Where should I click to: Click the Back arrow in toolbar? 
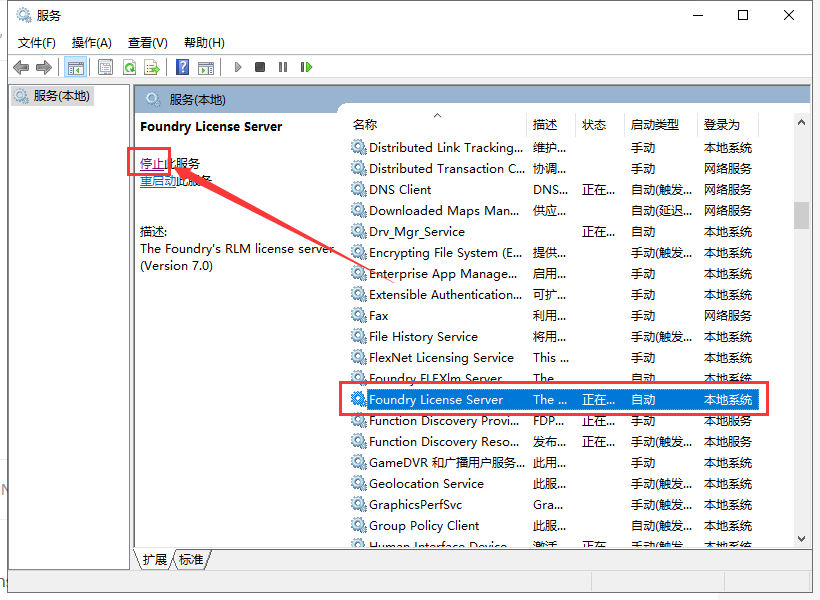pyautogui.click(x=21, y=67)
